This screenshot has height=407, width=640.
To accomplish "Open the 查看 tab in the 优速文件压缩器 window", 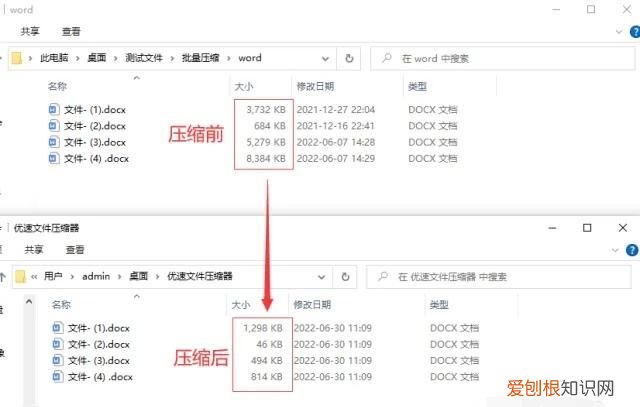I will 75,249.
